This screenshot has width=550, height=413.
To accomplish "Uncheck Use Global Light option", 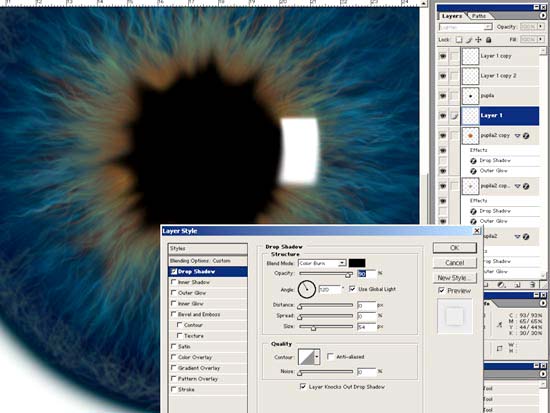I will click(x=352, y=288).
